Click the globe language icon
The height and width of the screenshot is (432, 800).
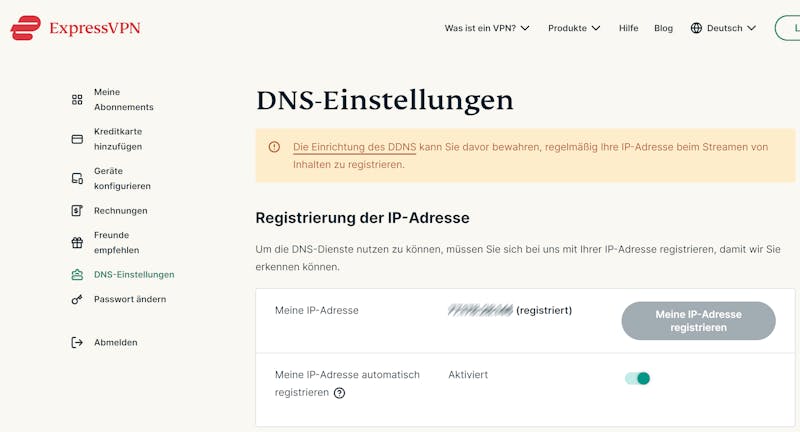pyautogui.click(x=696, y=28)
